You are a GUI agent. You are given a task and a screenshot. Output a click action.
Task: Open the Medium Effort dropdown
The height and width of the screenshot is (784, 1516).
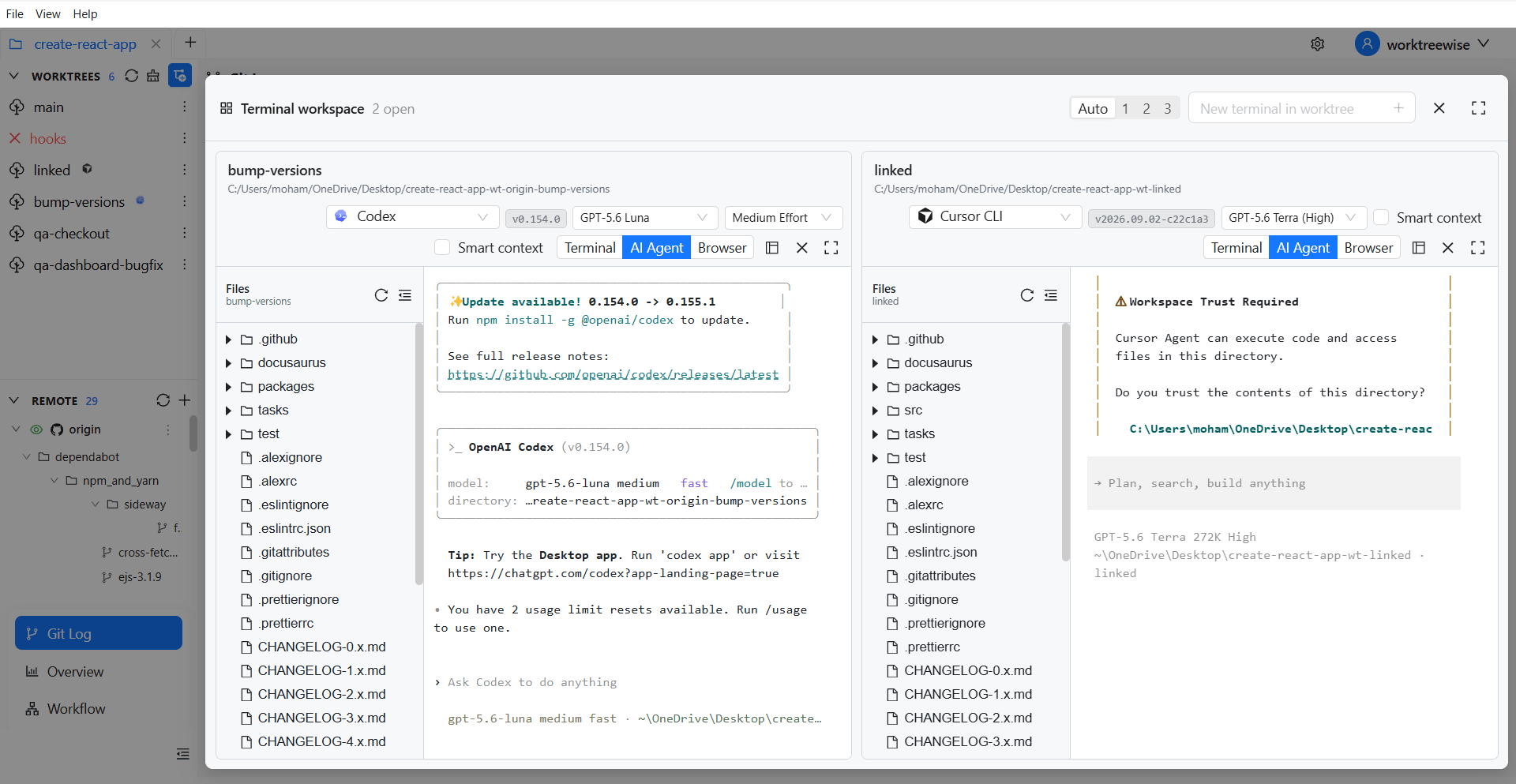[783, 217]
